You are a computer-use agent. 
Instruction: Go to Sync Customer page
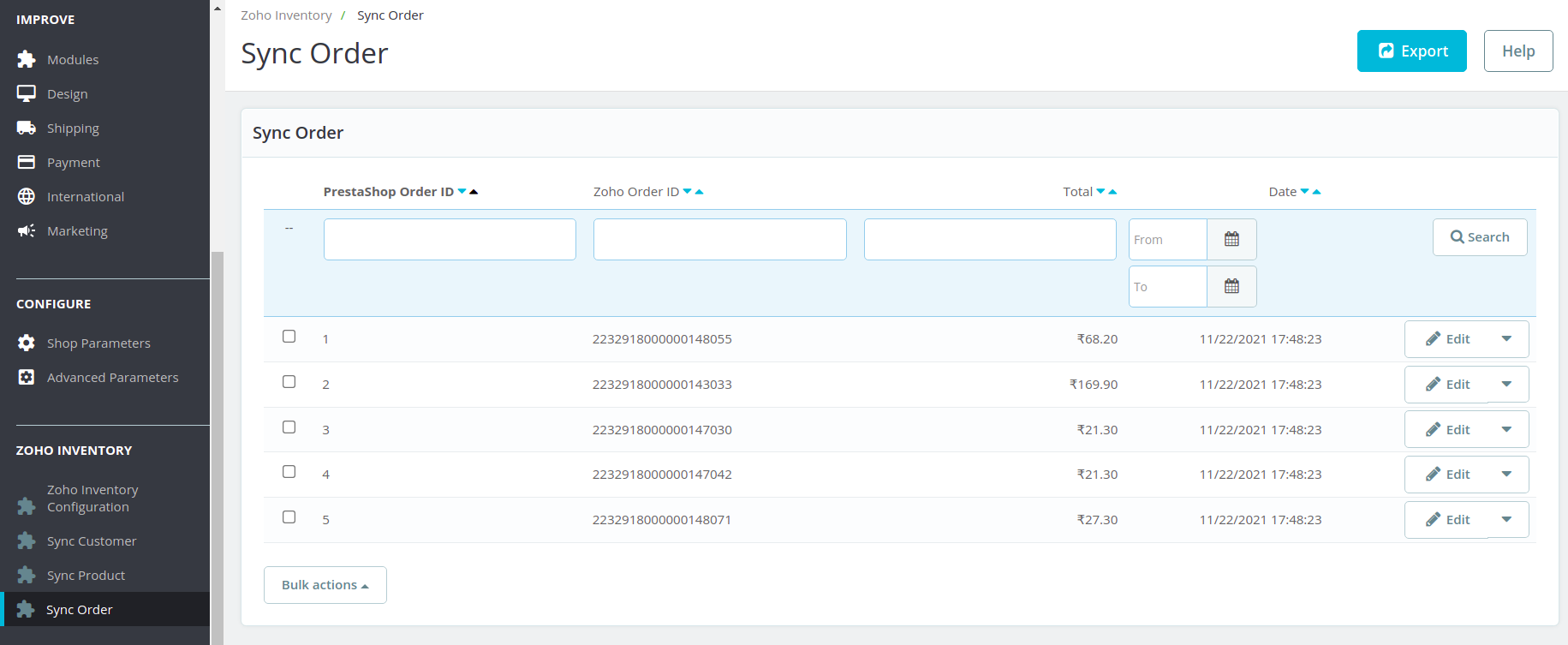tap(92, 541)
